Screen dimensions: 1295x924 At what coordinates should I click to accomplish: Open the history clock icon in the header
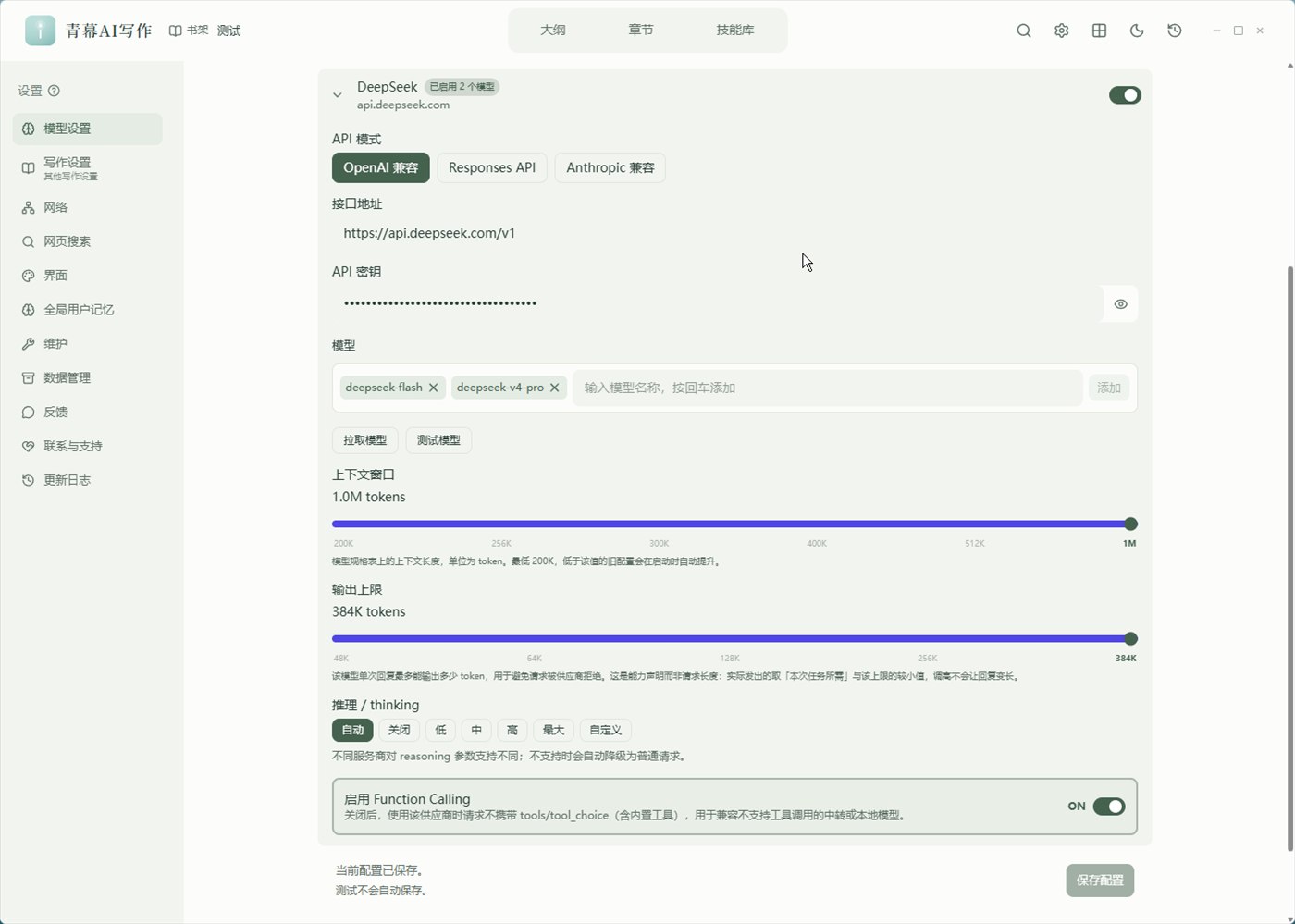coord(1175,31)
